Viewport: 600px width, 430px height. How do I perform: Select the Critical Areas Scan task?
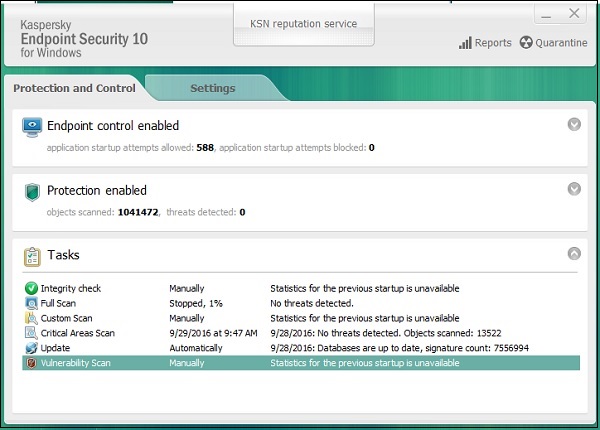tap(301, 333)
